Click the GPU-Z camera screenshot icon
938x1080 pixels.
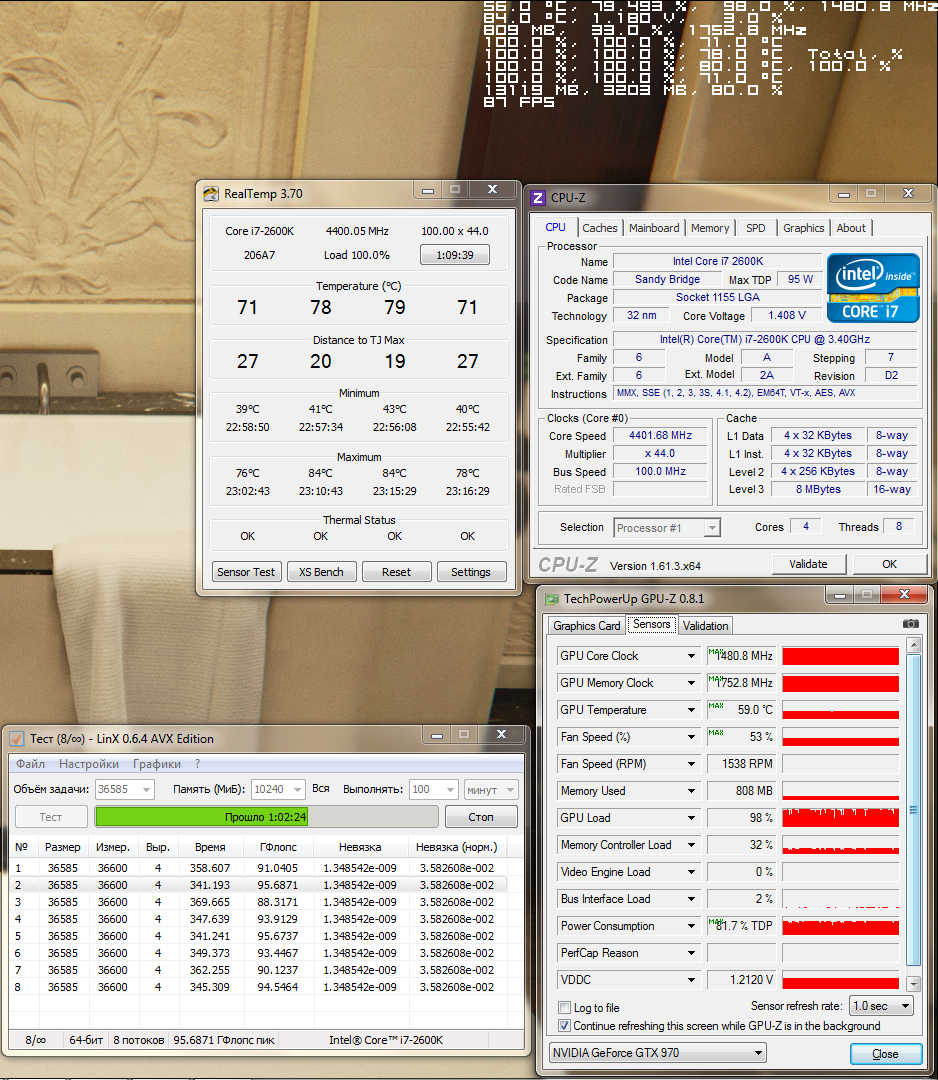coord(910,623)
